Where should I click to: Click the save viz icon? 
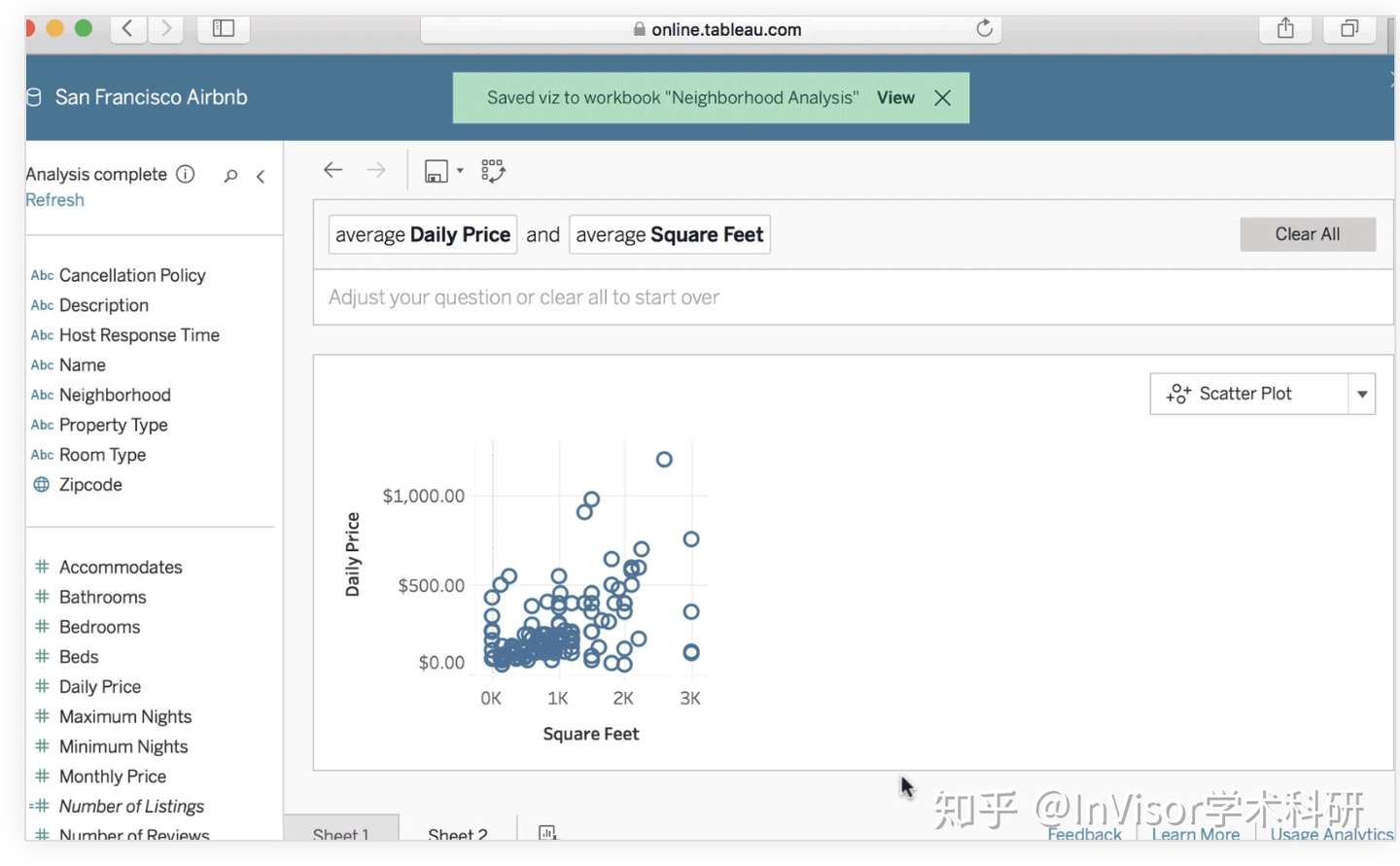click(x=436, y=171)
